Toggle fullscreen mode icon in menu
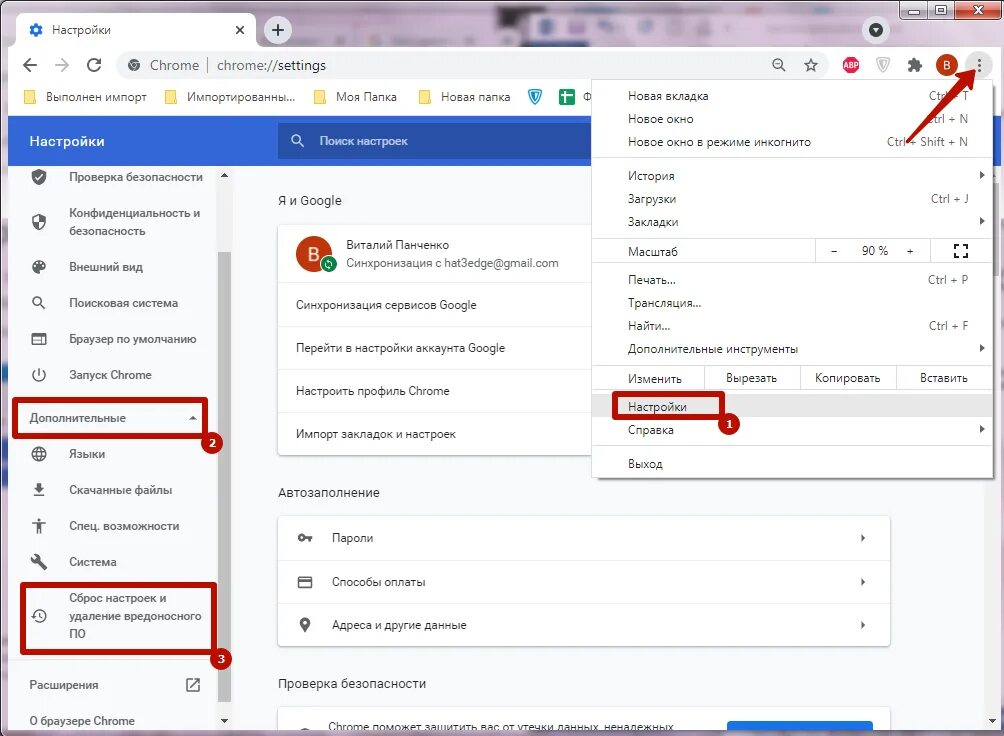Image resolution: width=1004 pixels, height=736 pixels. tap(960, 251)
